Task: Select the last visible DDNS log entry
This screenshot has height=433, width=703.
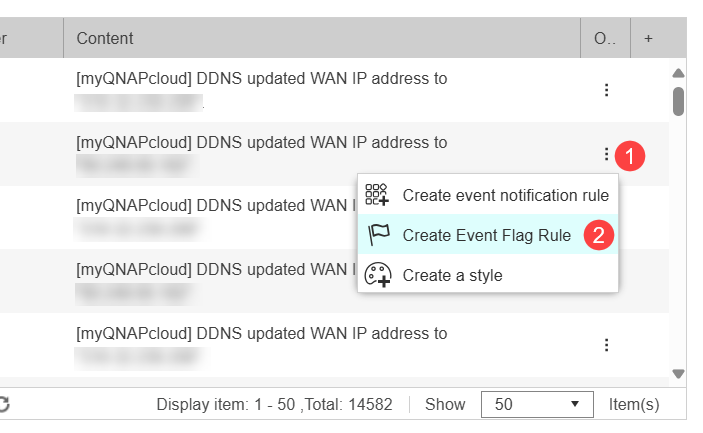Action: click(x=261, y=334)
